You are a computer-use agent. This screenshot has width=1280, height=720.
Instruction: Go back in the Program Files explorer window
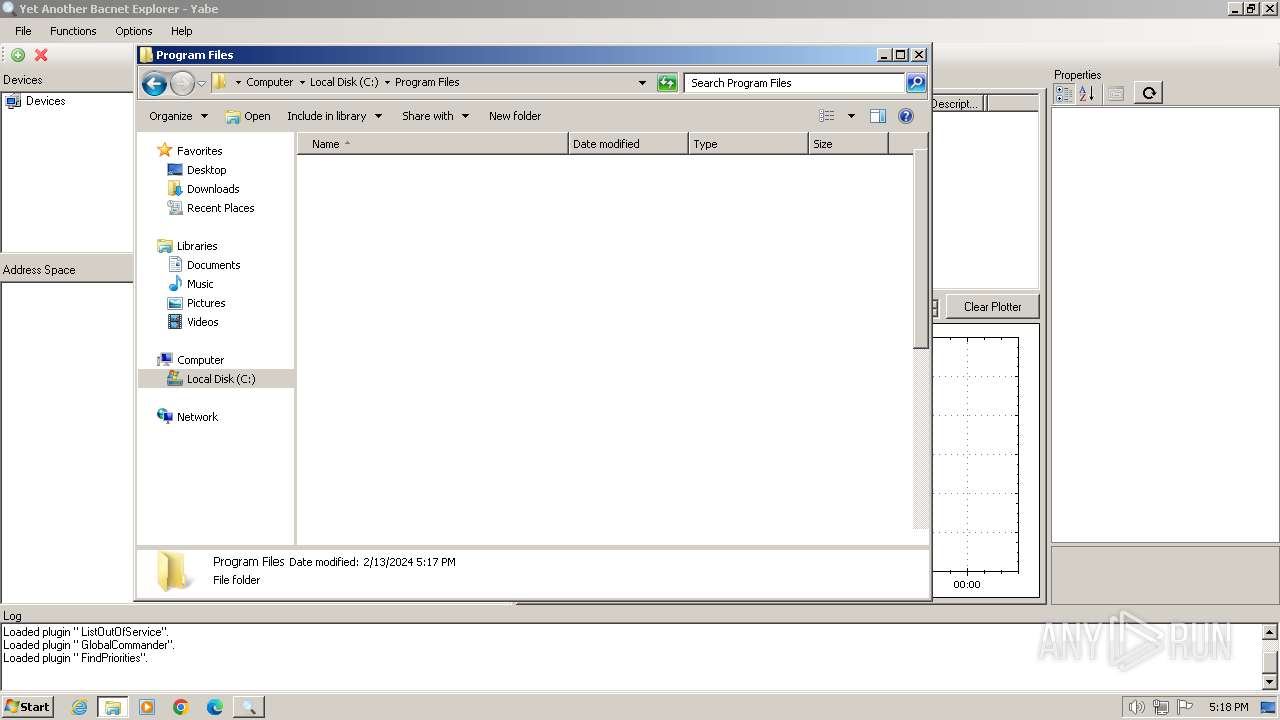154,83
